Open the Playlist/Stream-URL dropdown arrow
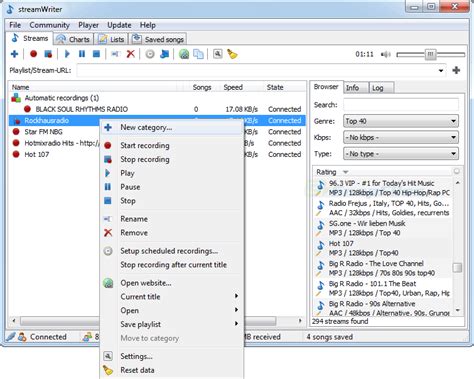The image size is (474, 379). click(441, 70)
